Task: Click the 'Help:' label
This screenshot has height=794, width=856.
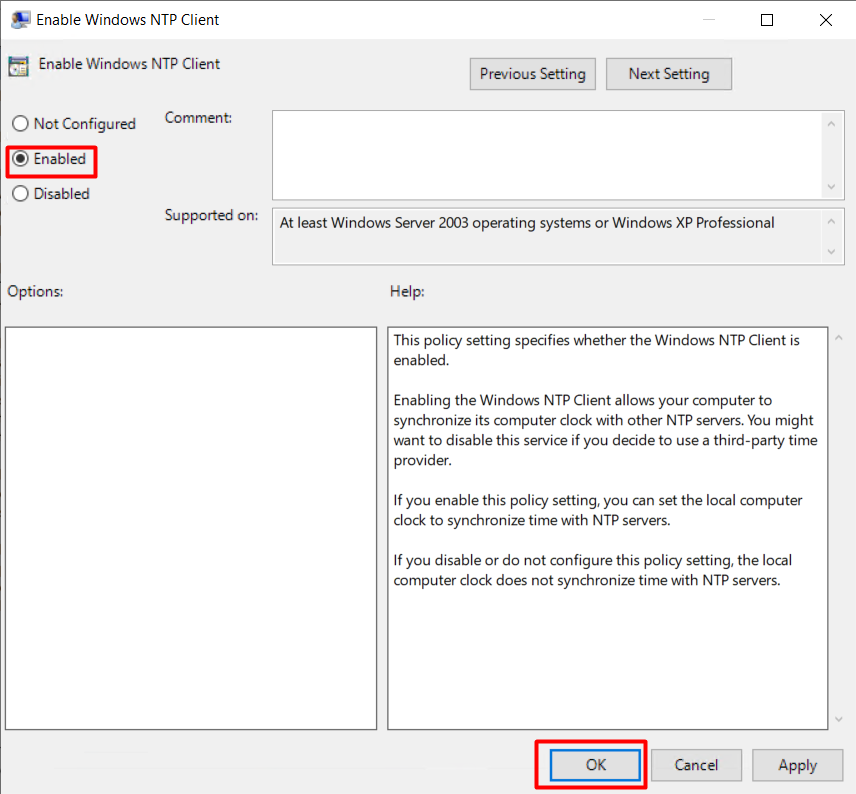Action: (x=407, y=292)
